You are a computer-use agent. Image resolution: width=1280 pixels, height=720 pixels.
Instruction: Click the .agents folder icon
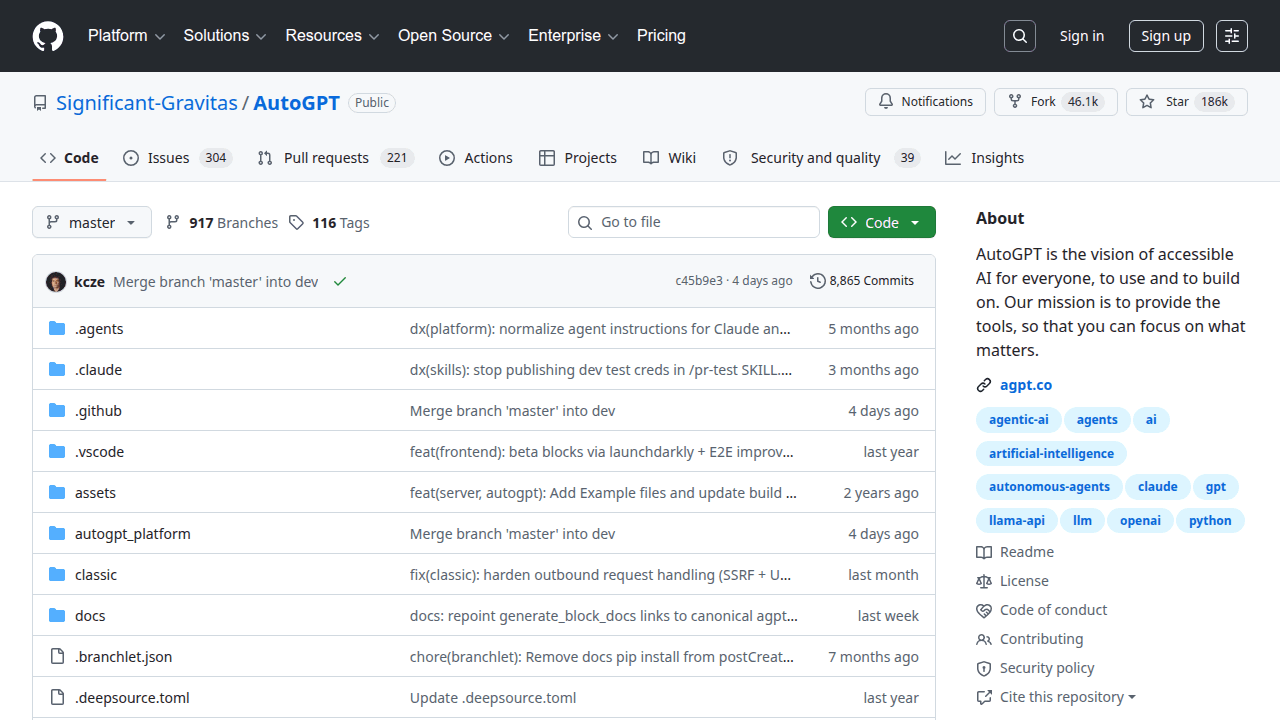(57, 329)
